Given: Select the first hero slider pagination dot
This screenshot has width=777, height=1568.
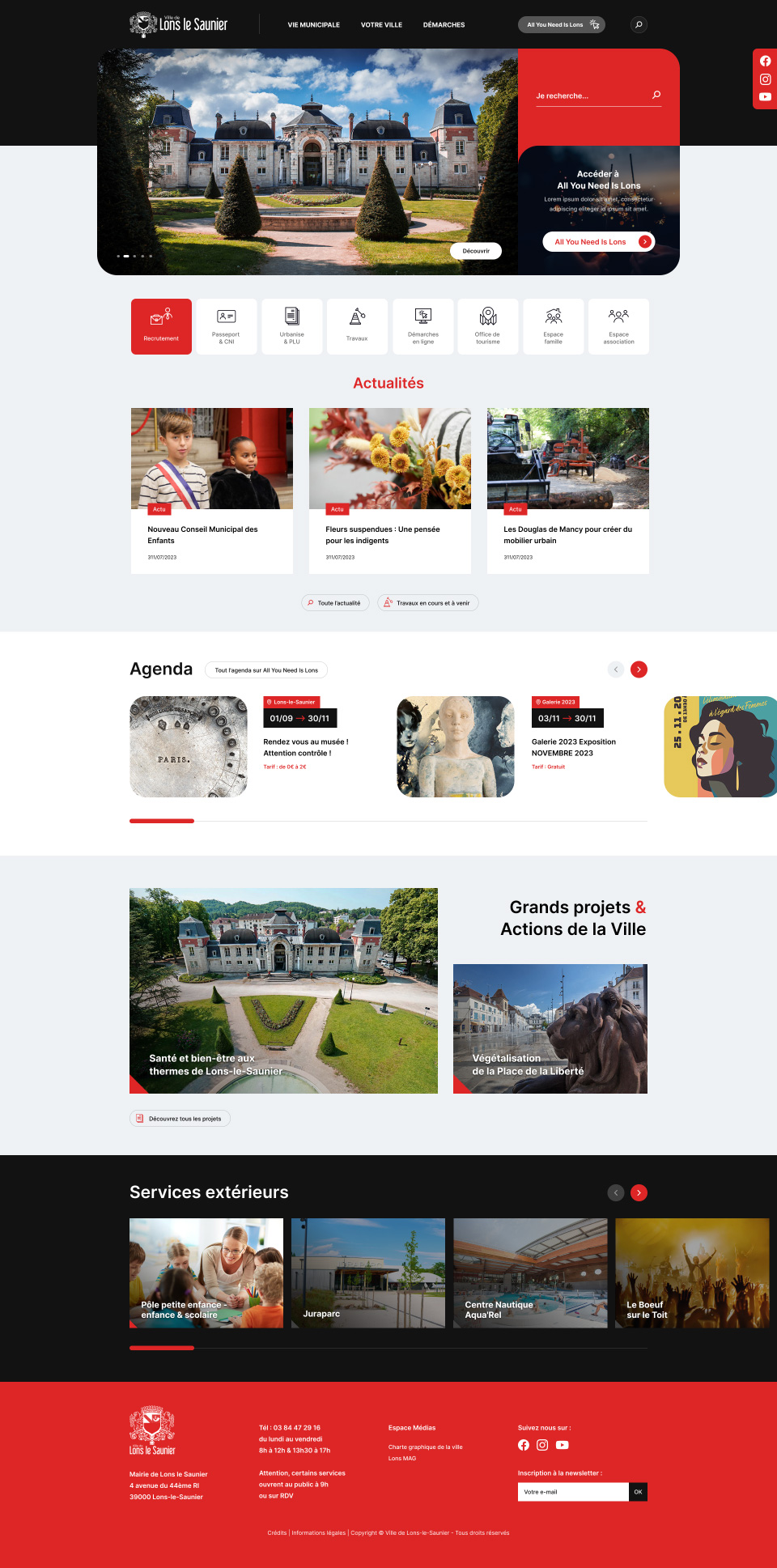Looking at the screenshot, I should point(118,256).
